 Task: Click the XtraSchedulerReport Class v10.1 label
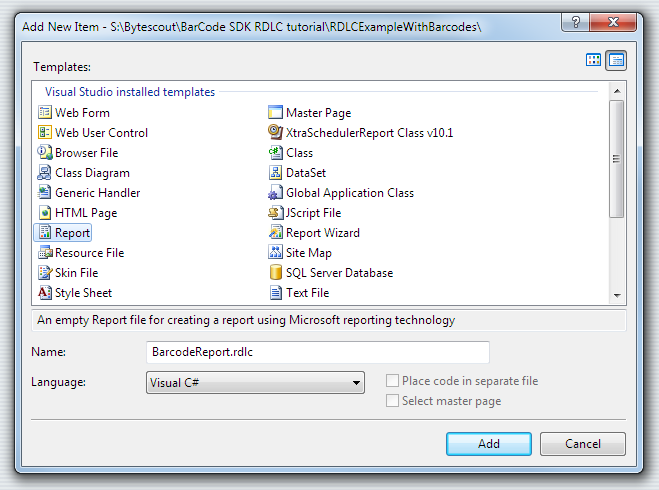(369, 133)
